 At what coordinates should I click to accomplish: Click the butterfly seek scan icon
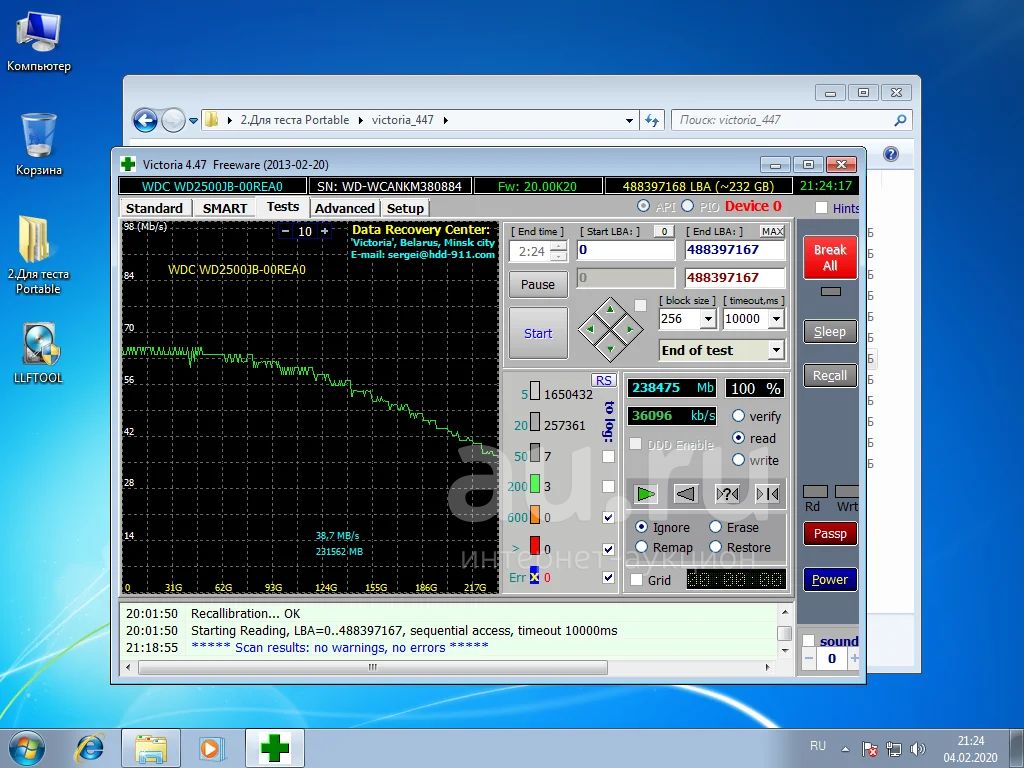pos(767,494)
